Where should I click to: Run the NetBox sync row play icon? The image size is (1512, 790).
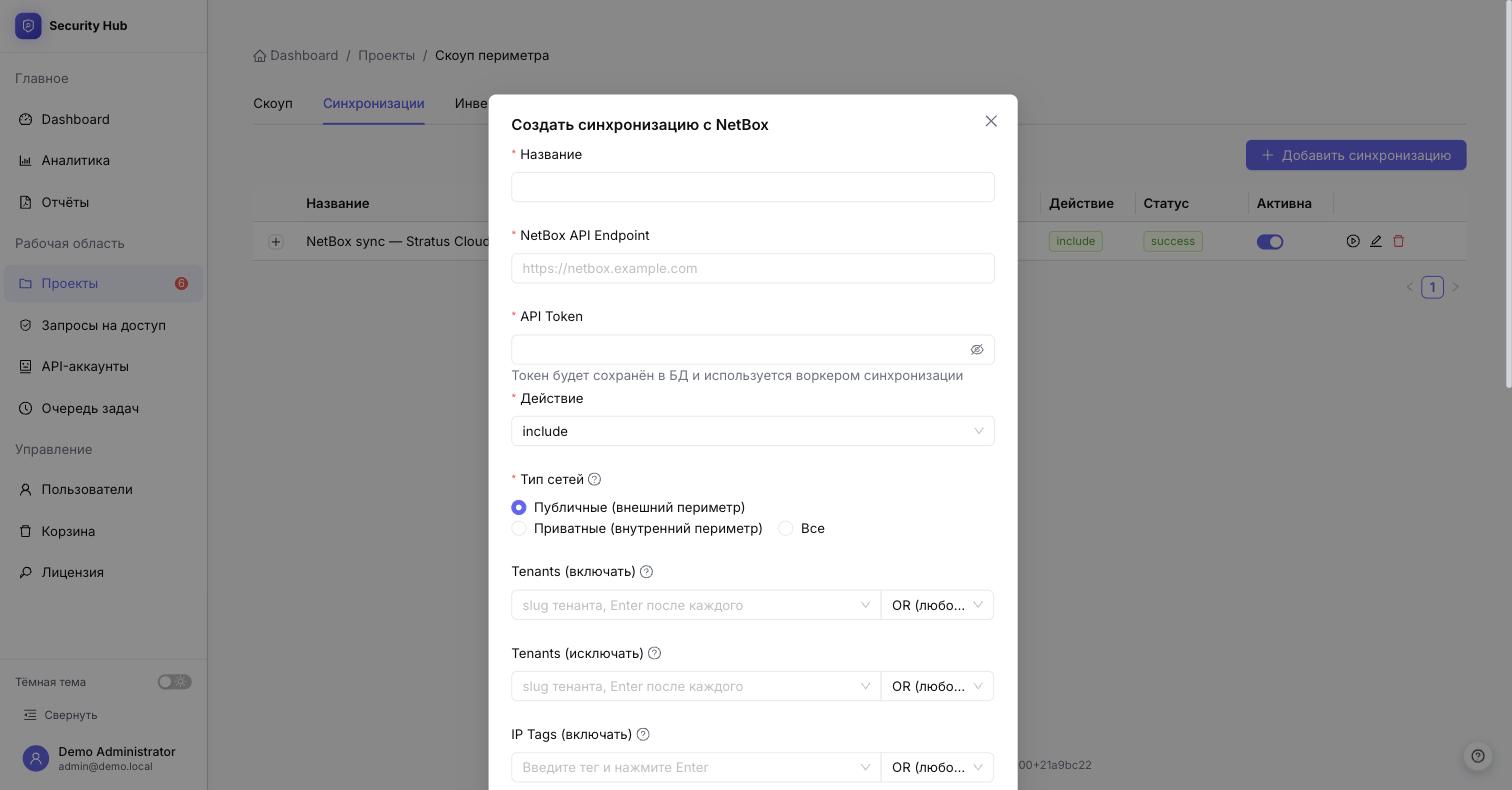pos(1353,241)
